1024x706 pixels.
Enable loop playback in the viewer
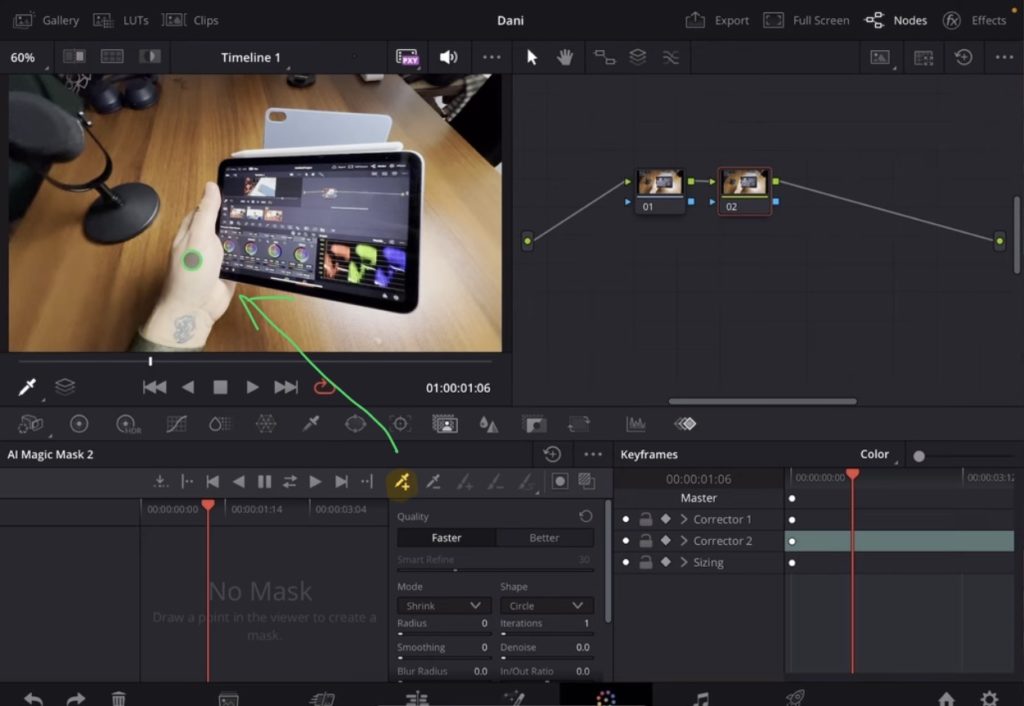coord(324,388)
